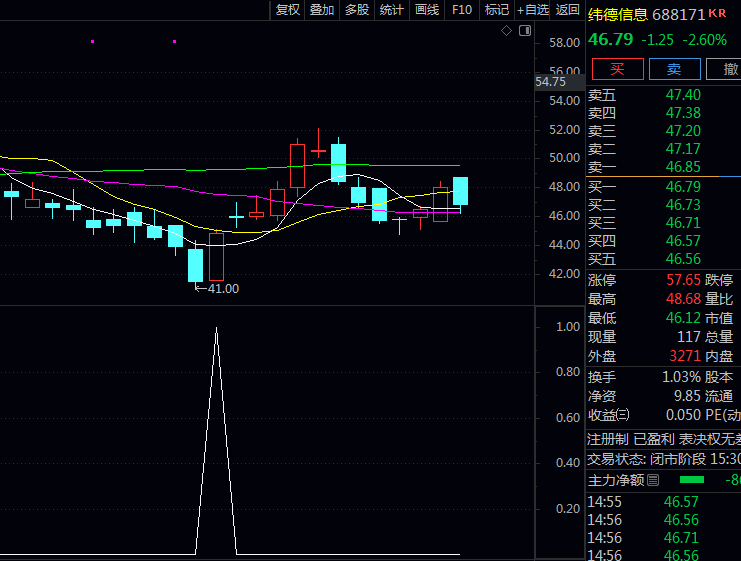This screenshot has width=741, height=561.
Task: Click the red 买 buy button
Action: point(617,69)
